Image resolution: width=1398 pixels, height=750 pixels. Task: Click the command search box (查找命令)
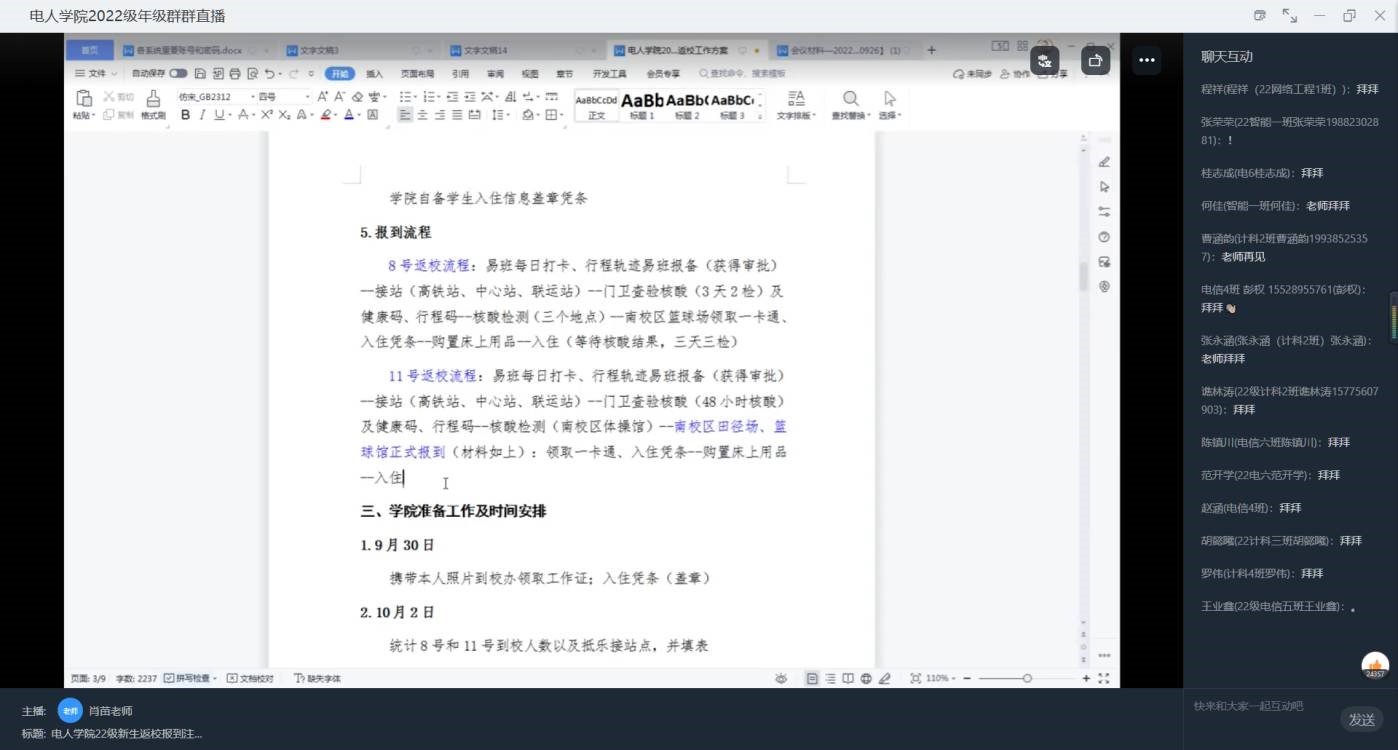click(742, 74)
